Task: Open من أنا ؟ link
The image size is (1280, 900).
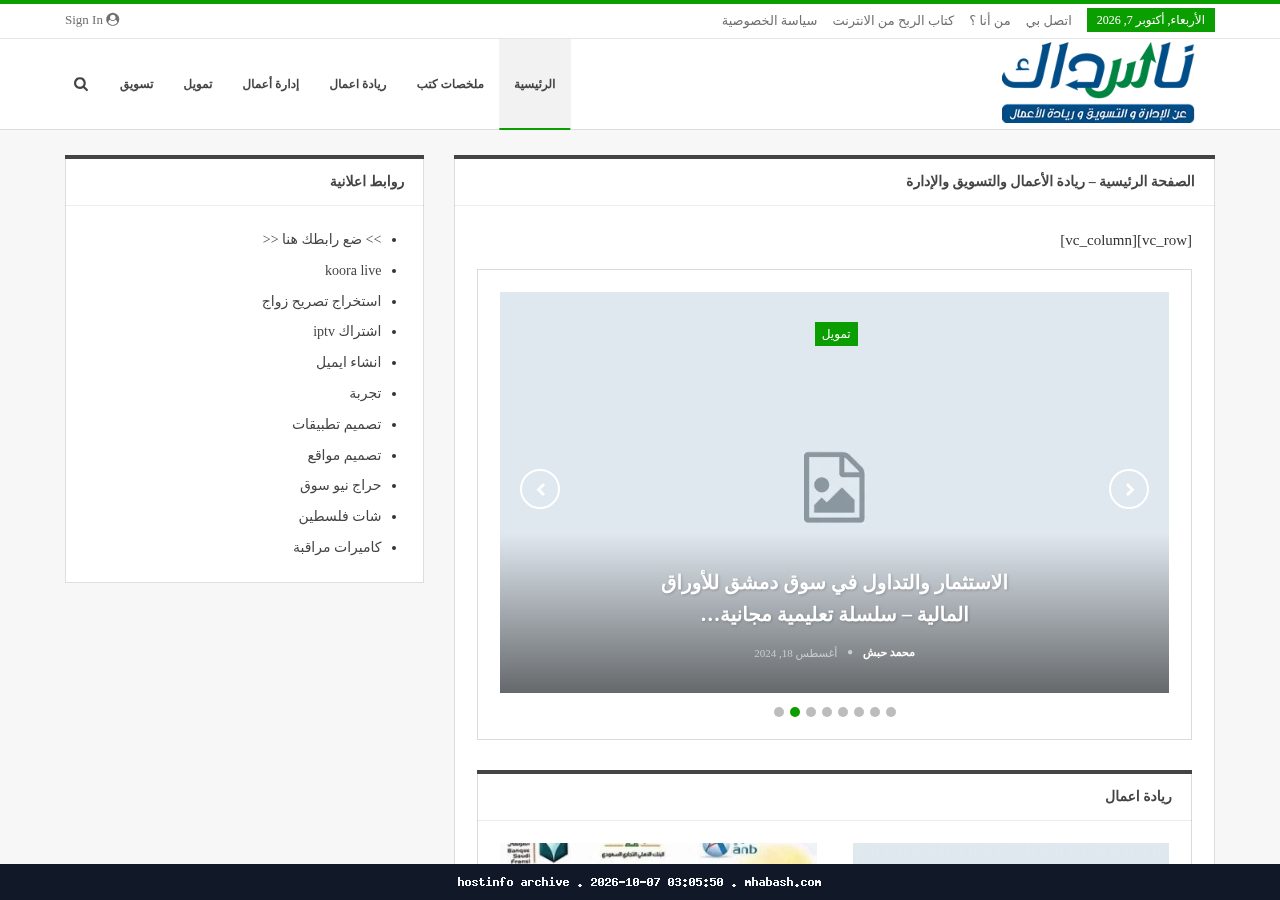Action: tap(990, 20)
